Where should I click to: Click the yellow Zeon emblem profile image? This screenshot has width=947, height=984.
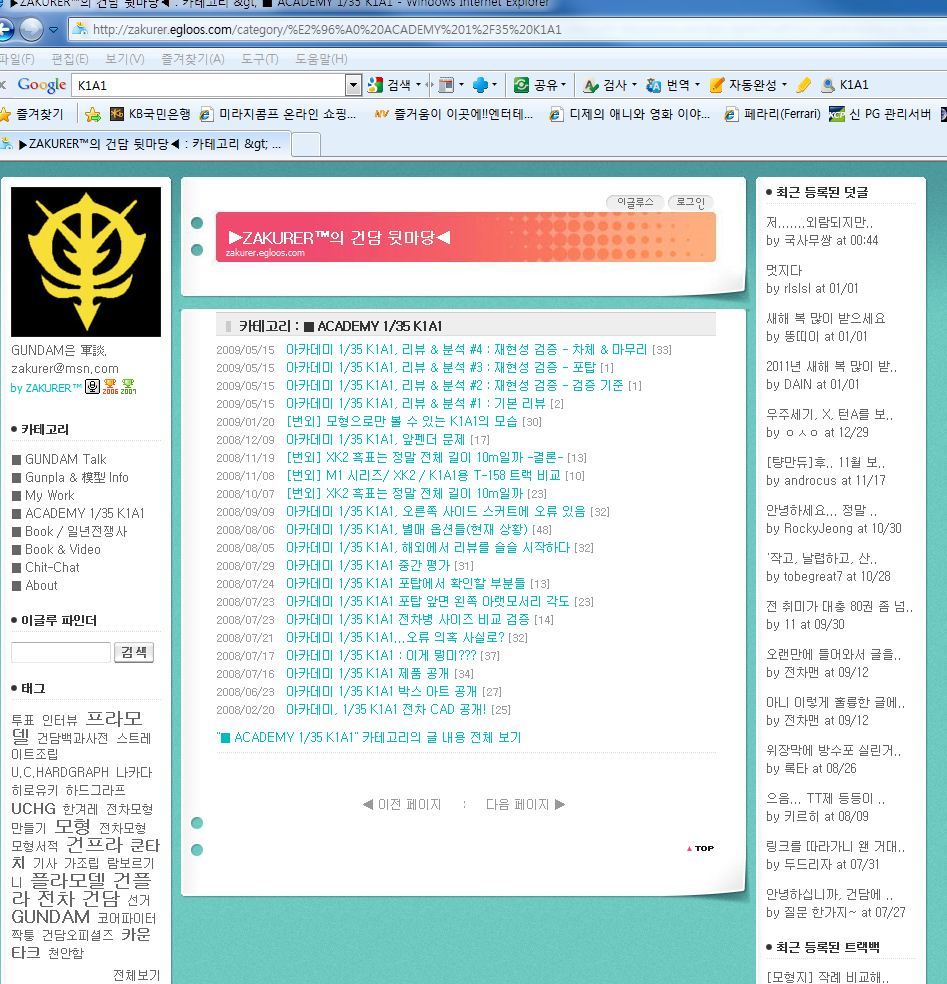86,262
